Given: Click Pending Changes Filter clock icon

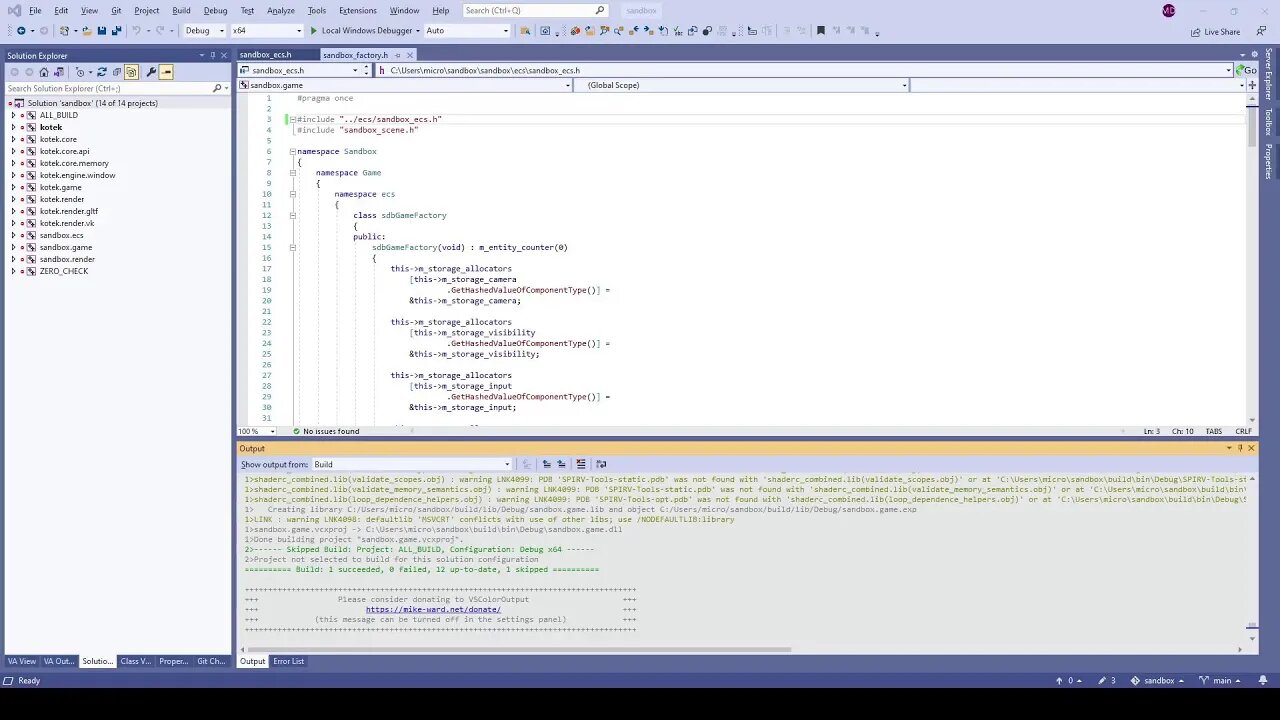Looking at the screenshot, I should point(80,72).
